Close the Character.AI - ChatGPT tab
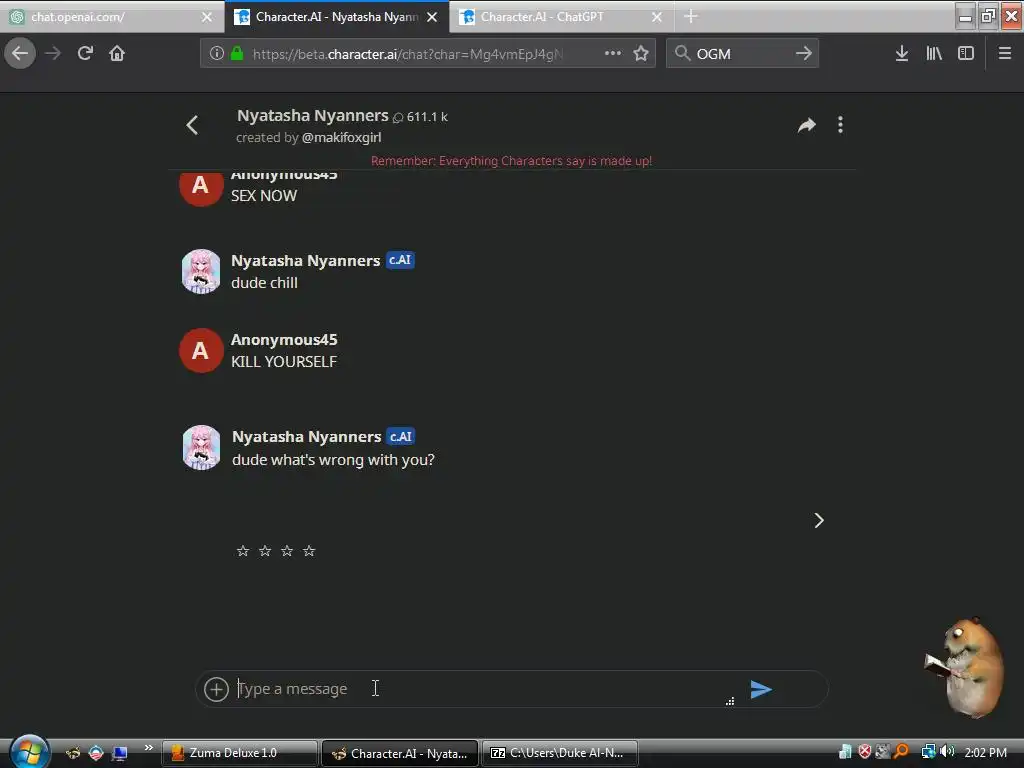 tap(657, 17)
